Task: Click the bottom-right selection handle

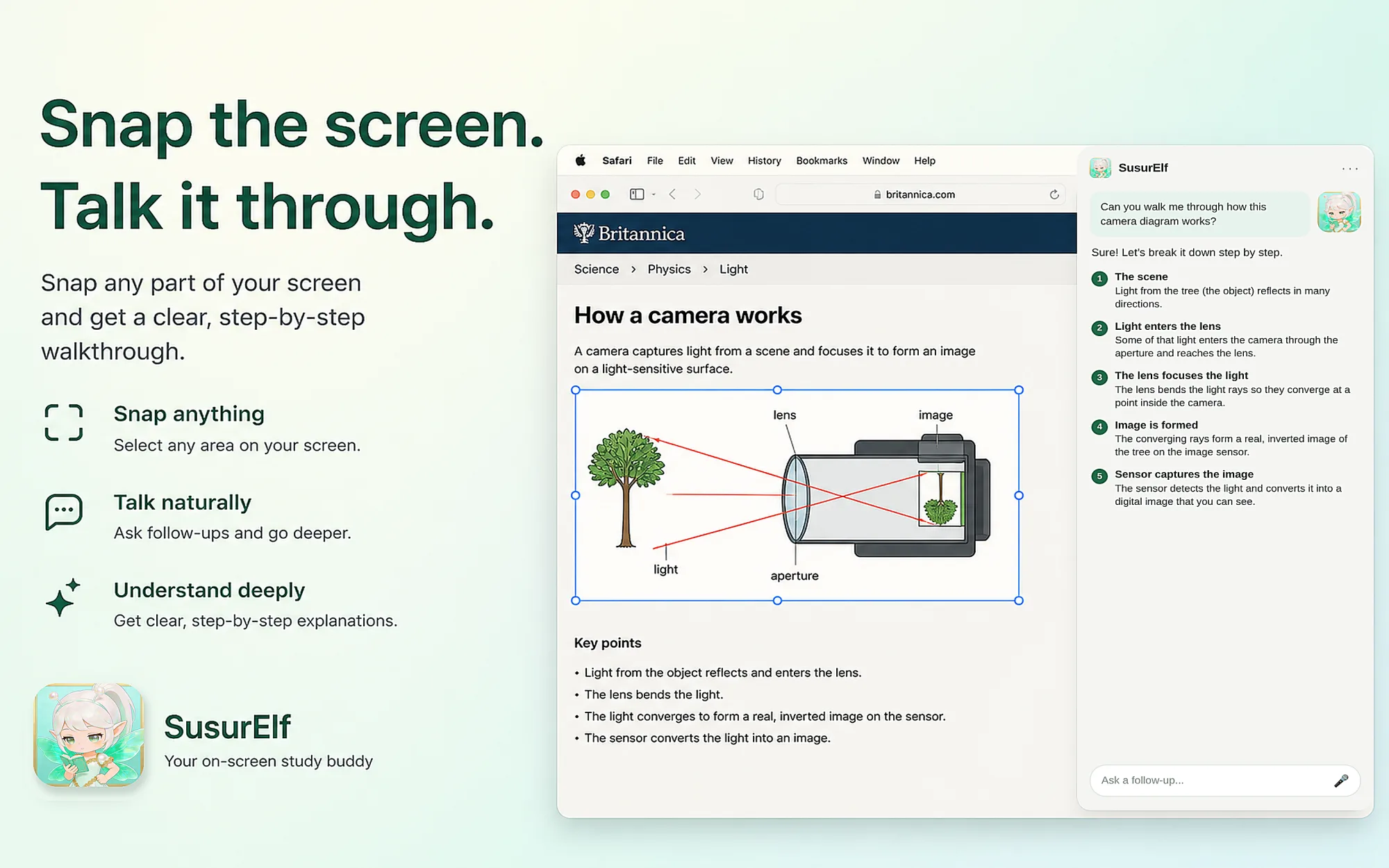Action: [1019, 601]
